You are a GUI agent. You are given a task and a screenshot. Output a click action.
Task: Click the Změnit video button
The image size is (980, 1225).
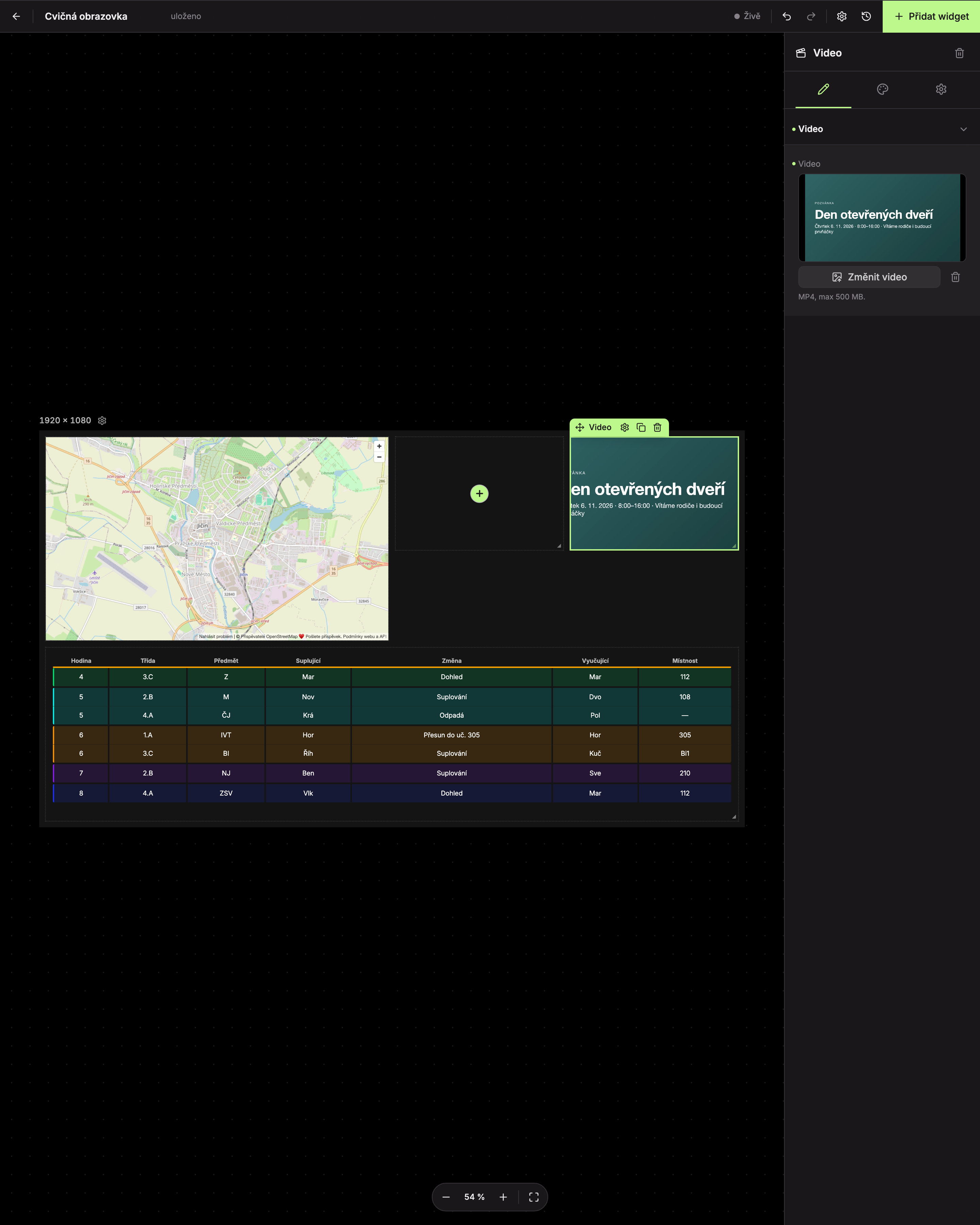click(x=869, y=277)
